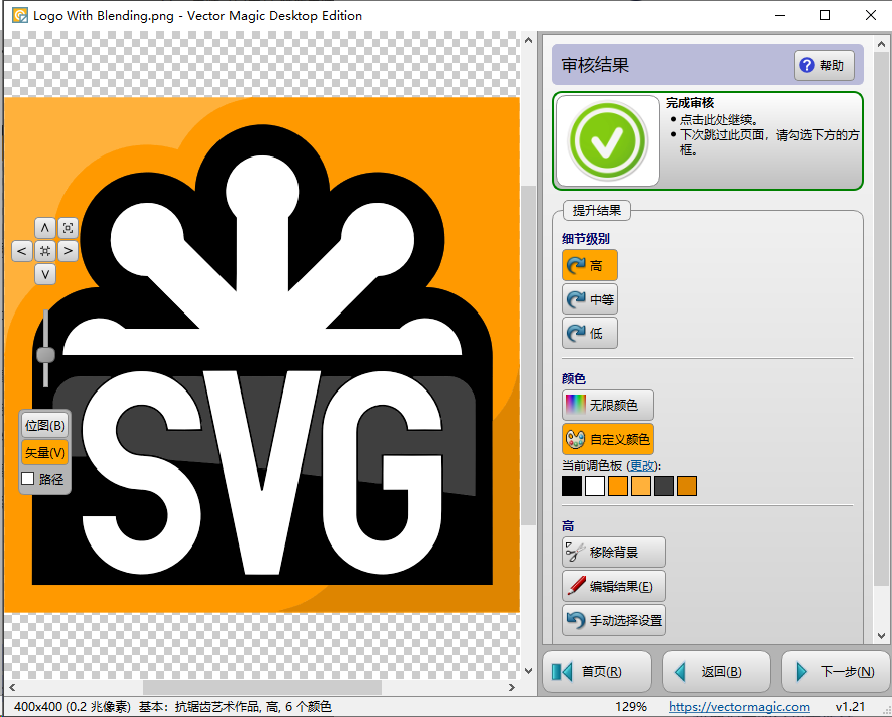Select 高 detail level
The width and height of the screenshot is (892, 717).
(589, 265)
